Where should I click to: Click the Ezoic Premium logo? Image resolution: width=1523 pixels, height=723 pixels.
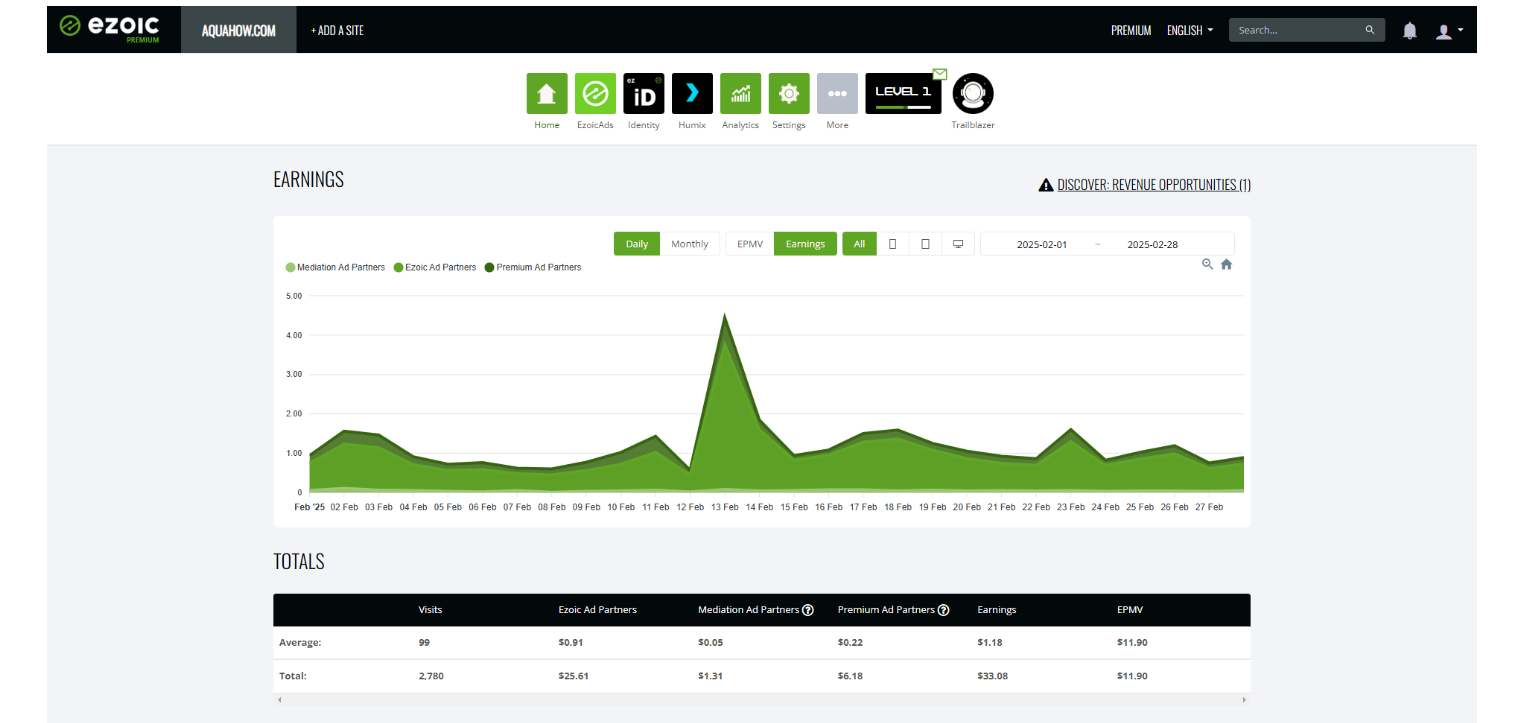coord(109,28)
